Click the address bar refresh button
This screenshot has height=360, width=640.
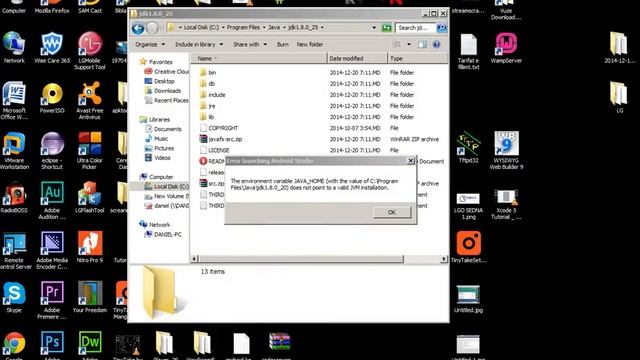click(386, 28)
